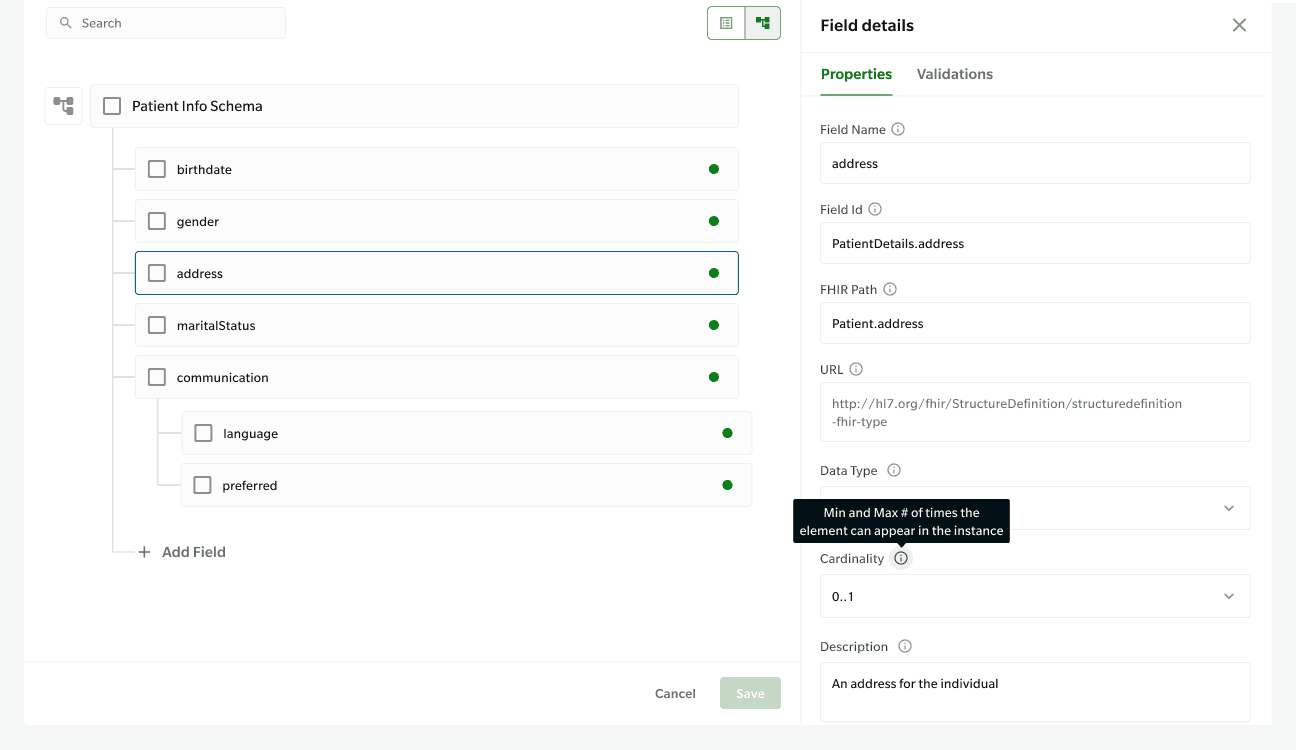Viewport: 1296px width, 750px height.
Task: Click info icon next to FHIR Path
Action: (890, 289)
